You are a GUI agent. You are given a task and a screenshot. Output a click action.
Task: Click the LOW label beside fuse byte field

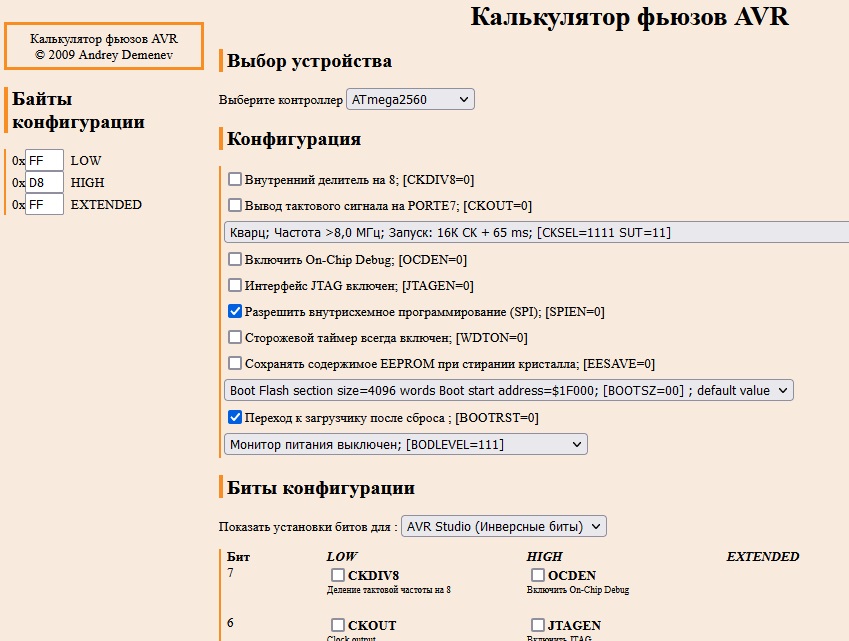(x=86, y=161)
